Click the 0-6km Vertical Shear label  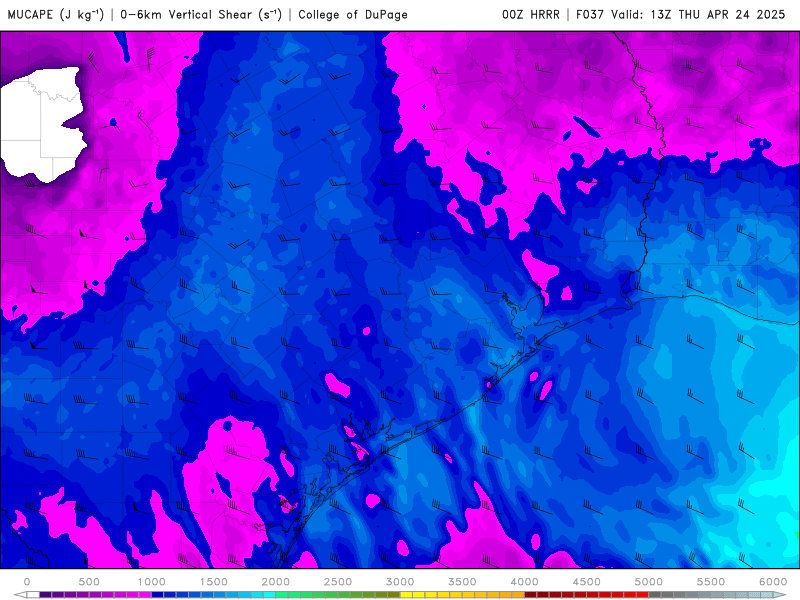[201, 15]
